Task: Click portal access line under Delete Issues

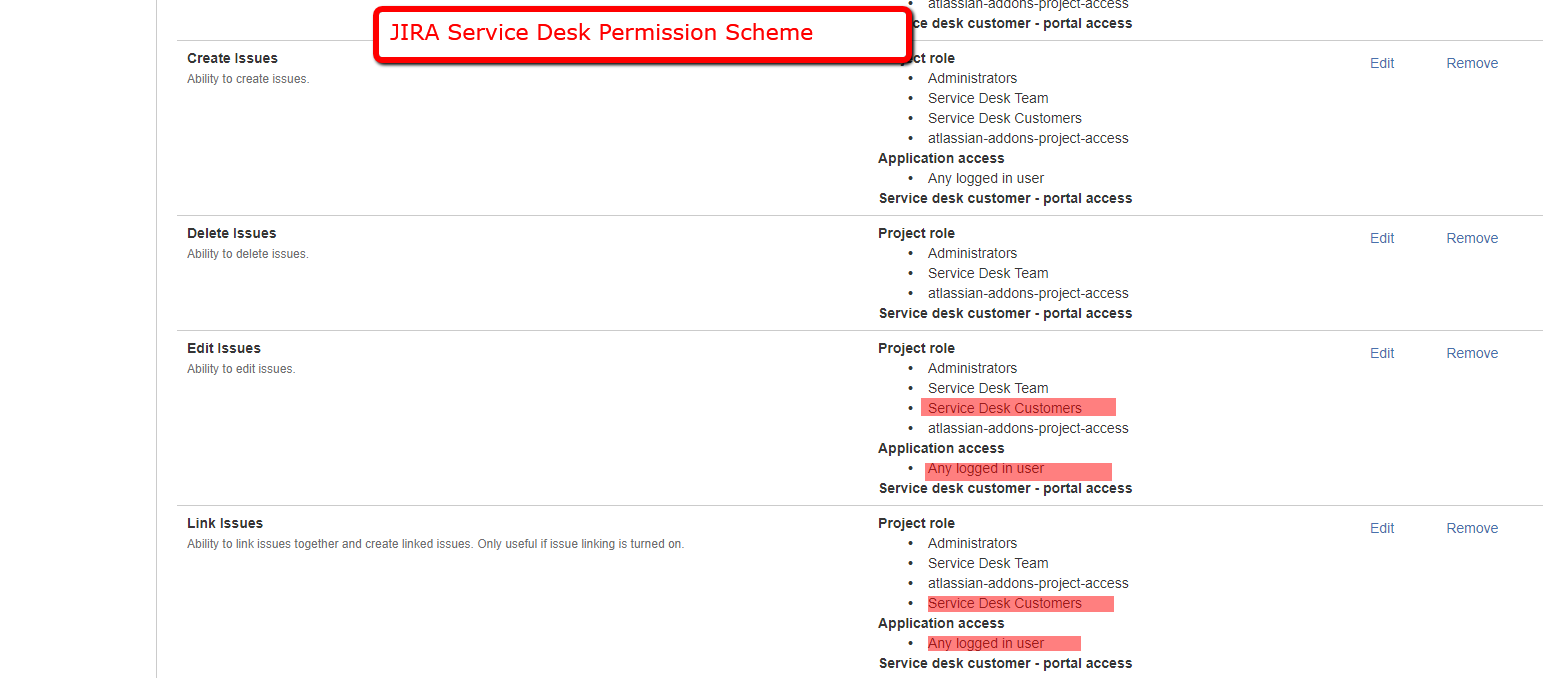Action: point(1005,313)
